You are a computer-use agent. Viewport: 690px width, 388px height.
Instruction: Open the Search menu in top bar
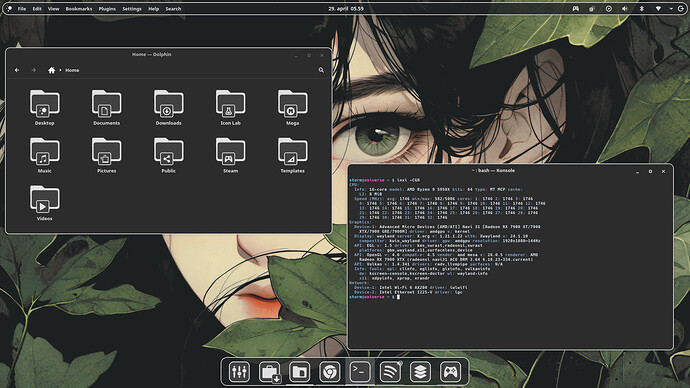click(173, 8)
